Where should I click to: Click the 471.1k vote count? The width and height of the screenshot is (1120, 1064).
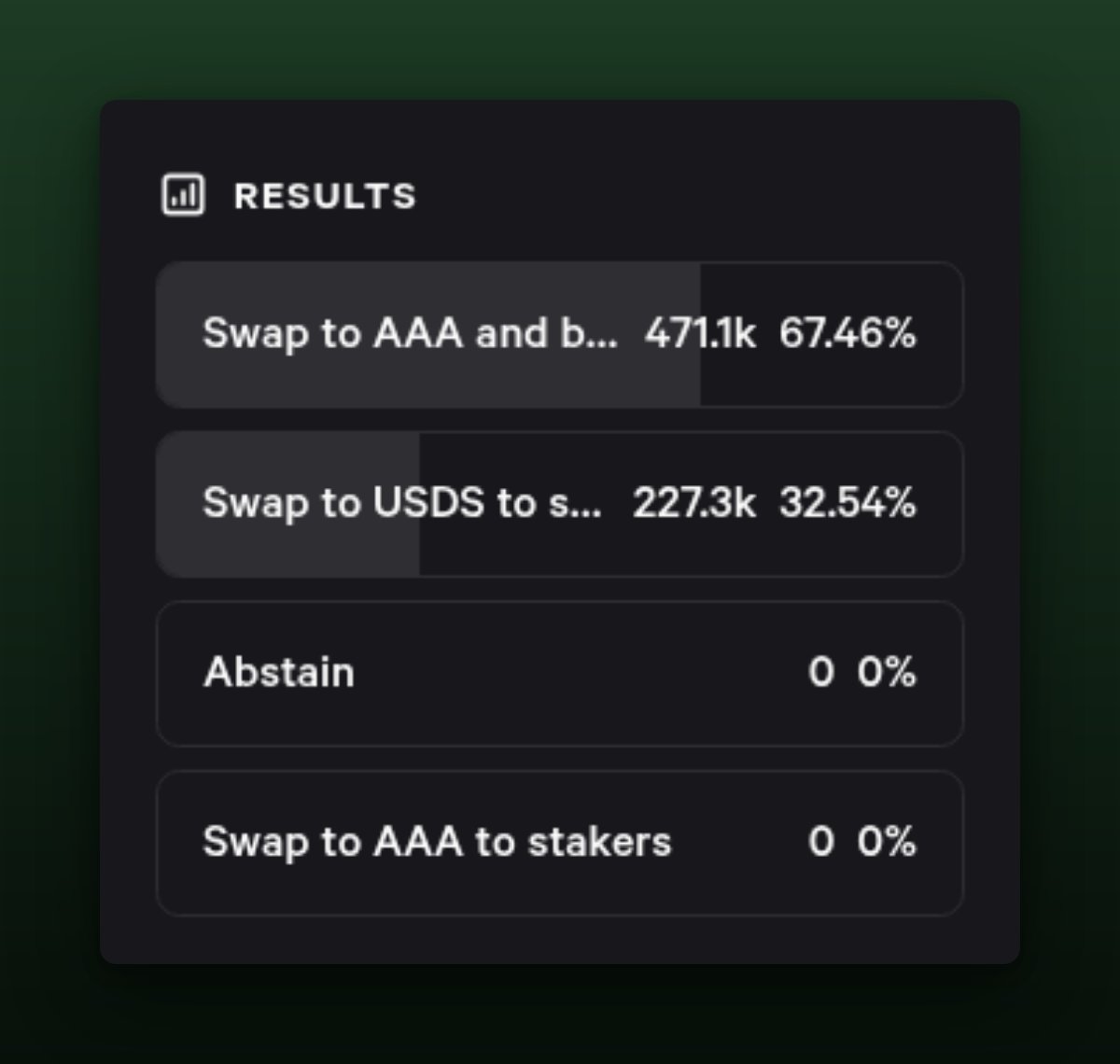click(699, 333)
